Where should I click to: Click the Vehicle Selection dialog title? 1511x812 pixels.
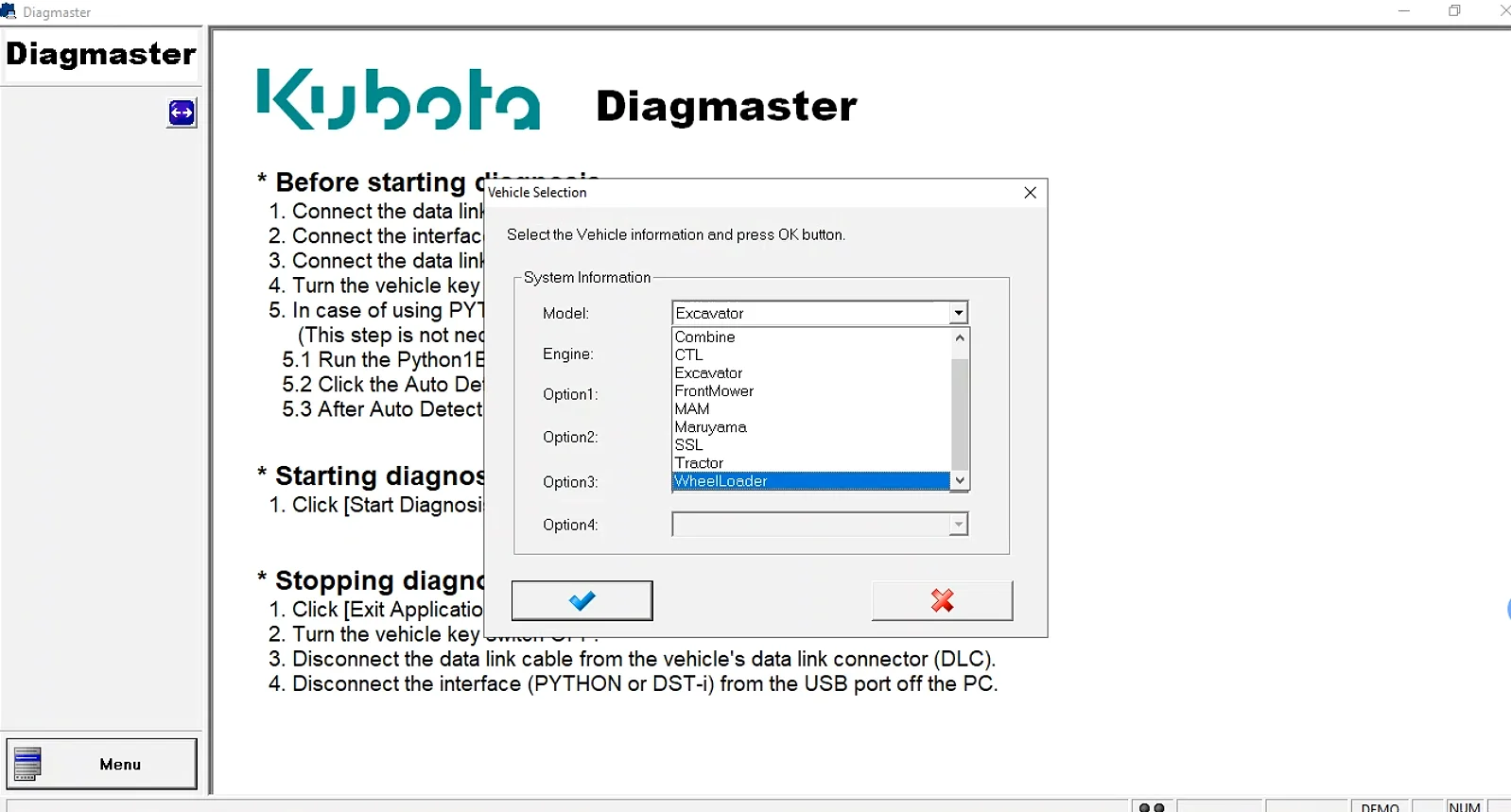[537, 192]
